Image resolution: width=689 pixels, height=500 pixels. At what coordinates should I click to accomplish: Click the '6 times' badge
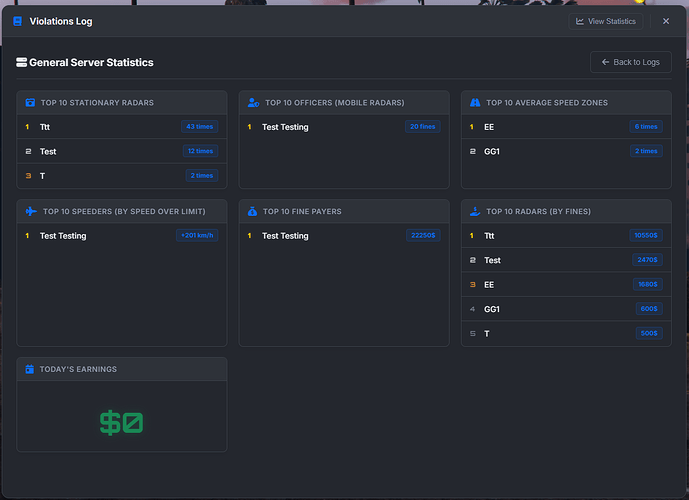(646, 127)
